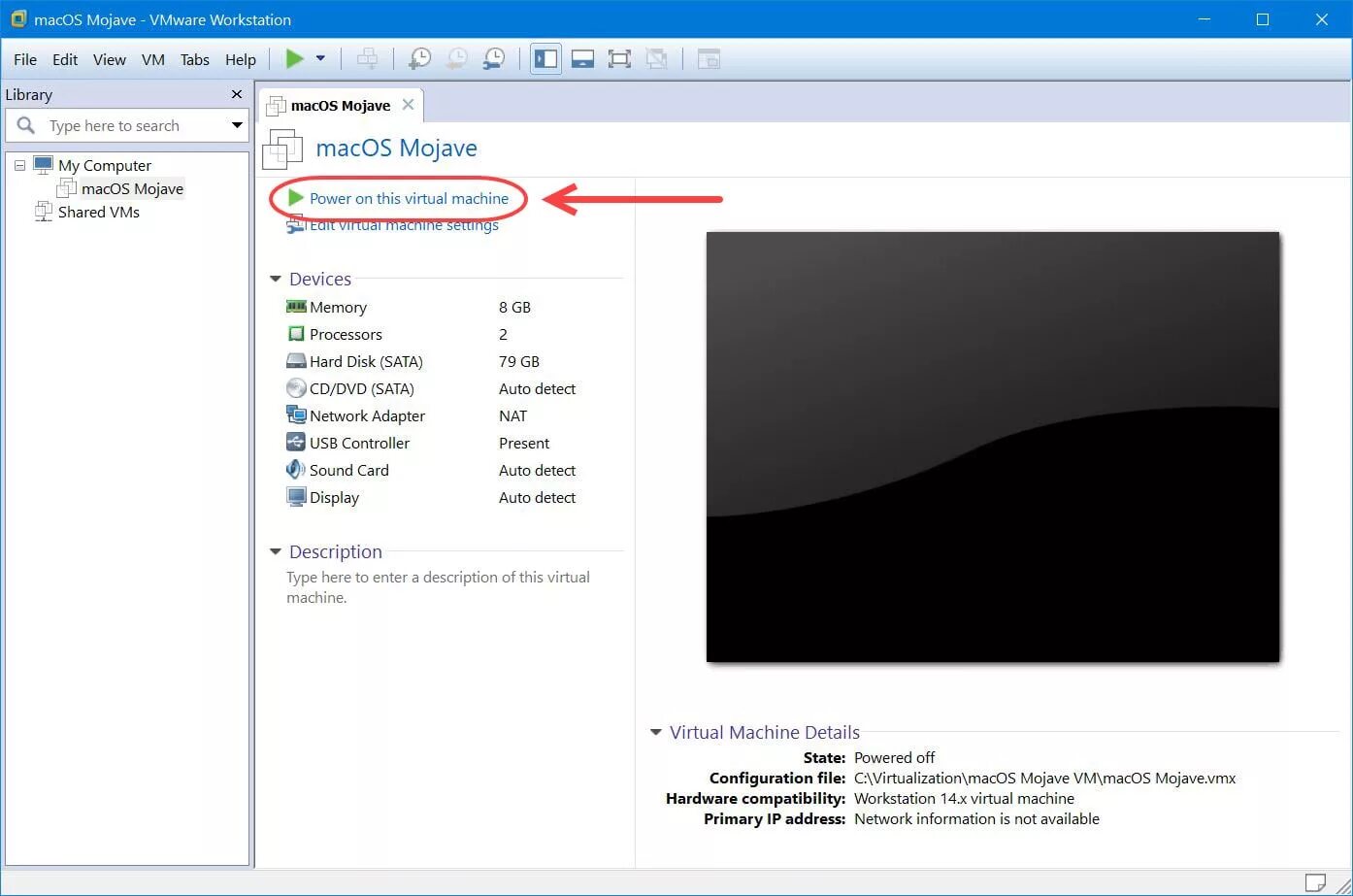Open the VM menu

point(152,59)
